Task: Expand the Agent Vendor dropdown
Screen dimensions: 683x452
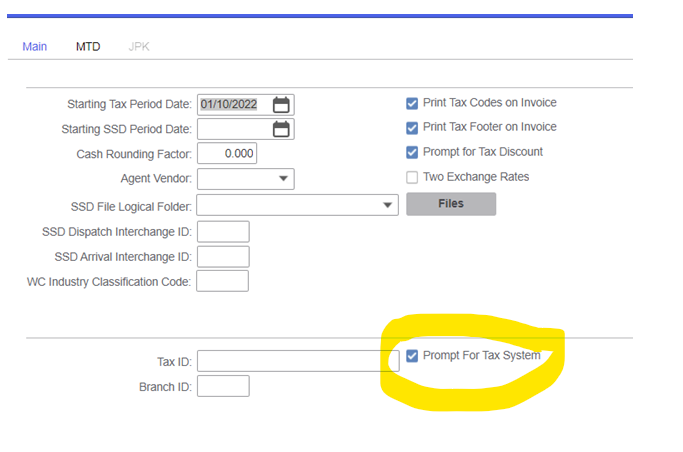Action: point(283,180)
